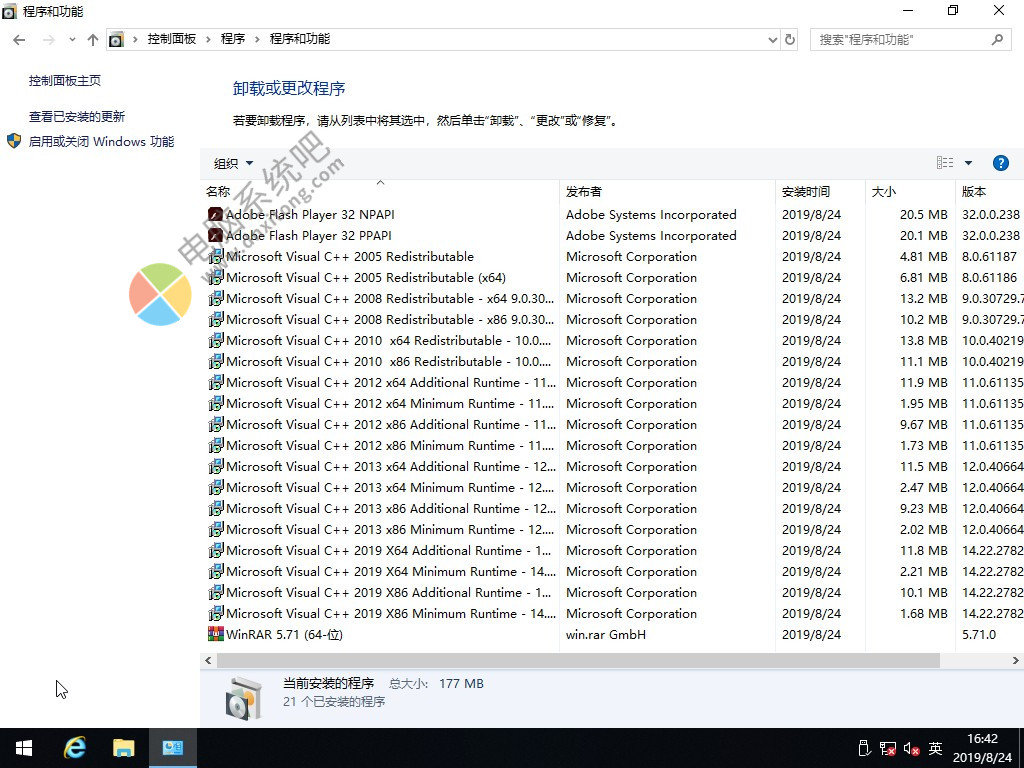Screen dimensions: 1024x768
Task: Click the view layout icon
Action: (945, 163)
